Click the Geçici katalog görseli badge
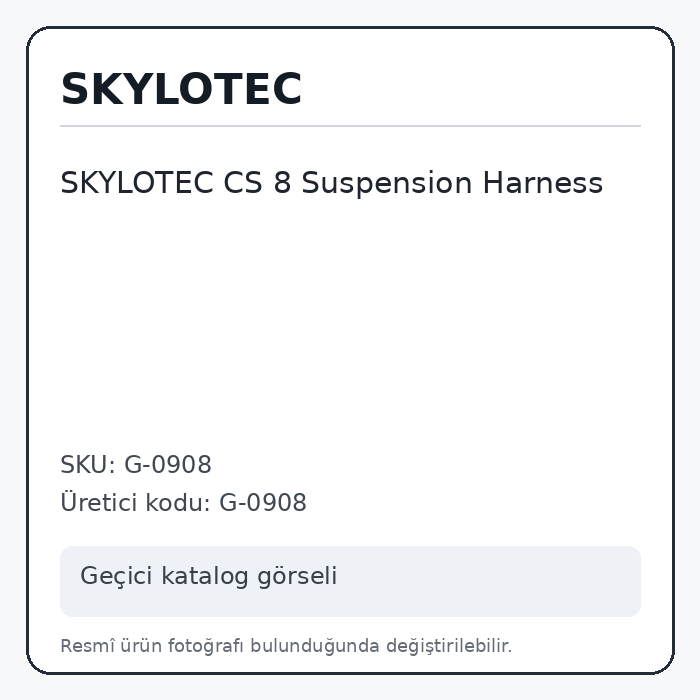Image resolution: width=700 pixels, height=700 pixels. (350, 581)
